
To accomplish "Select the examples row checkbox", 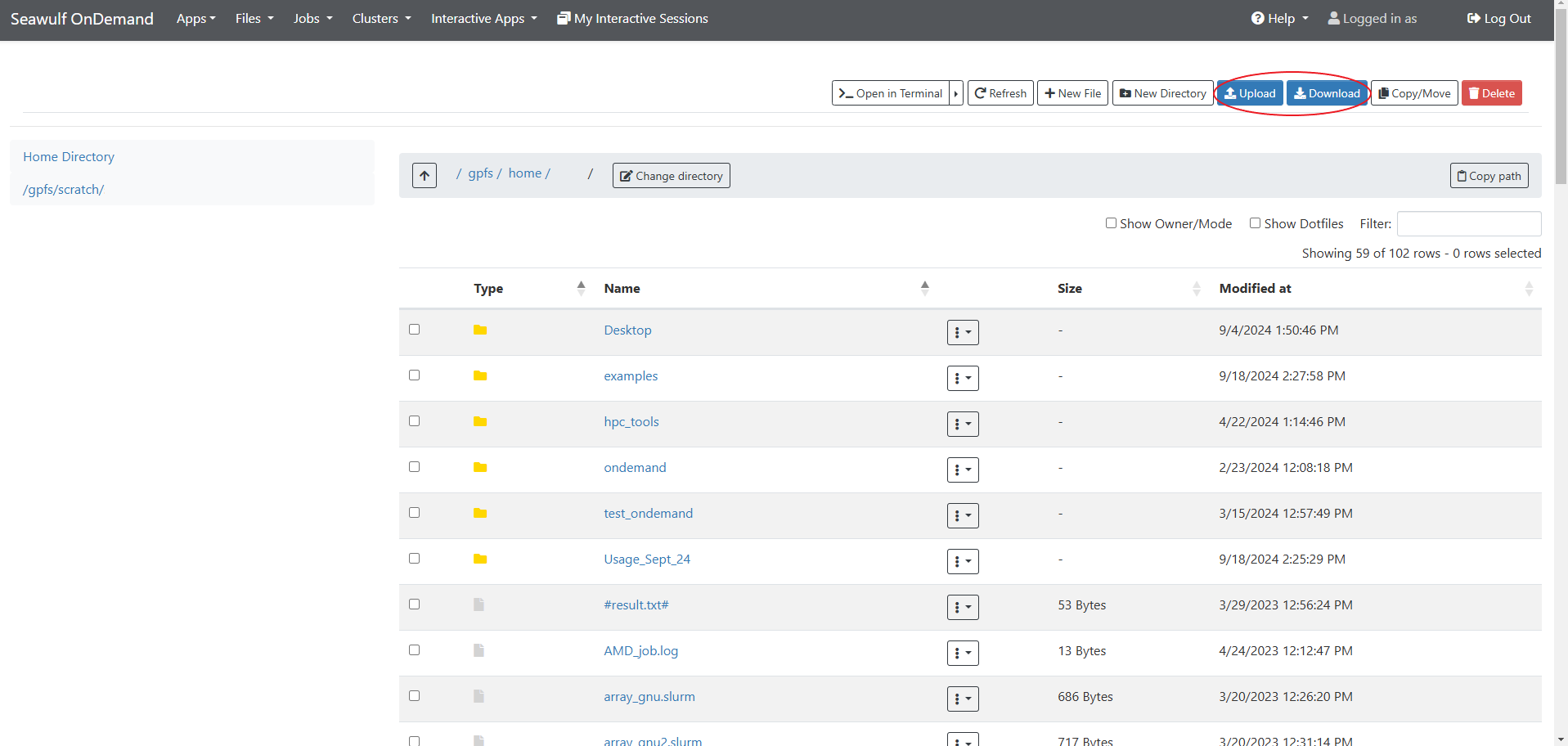I will tap(414, 375).
